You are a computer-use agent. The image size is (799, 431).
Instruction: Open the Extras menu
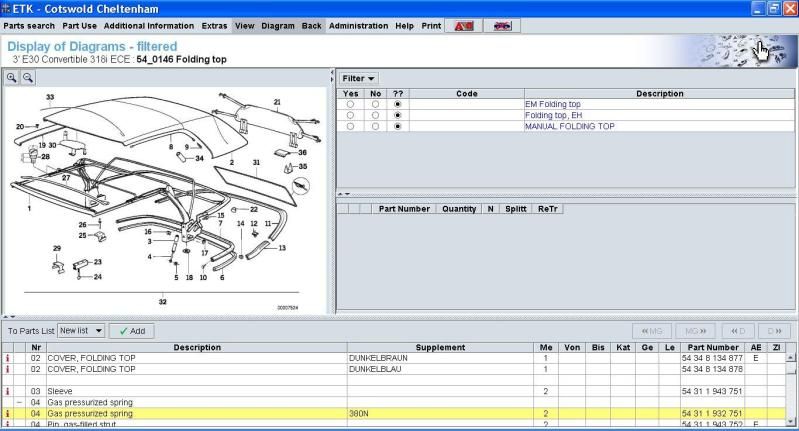tap(215, 25)
